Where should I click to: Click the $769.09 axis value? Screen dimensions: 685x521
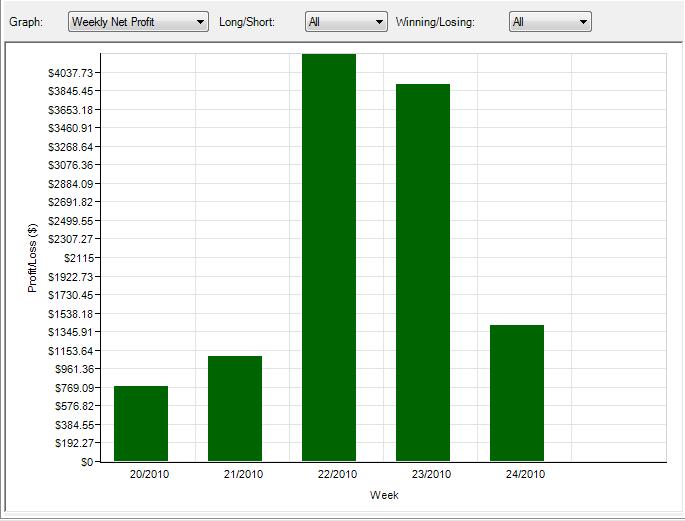click(75, 388)
